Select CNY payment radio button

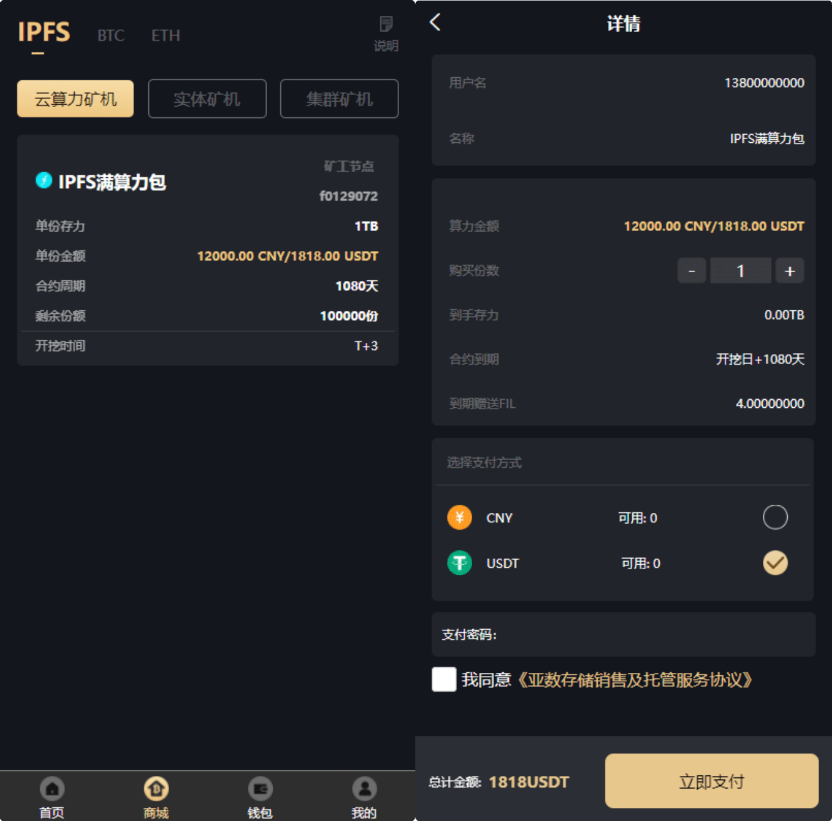click(775, 517)
